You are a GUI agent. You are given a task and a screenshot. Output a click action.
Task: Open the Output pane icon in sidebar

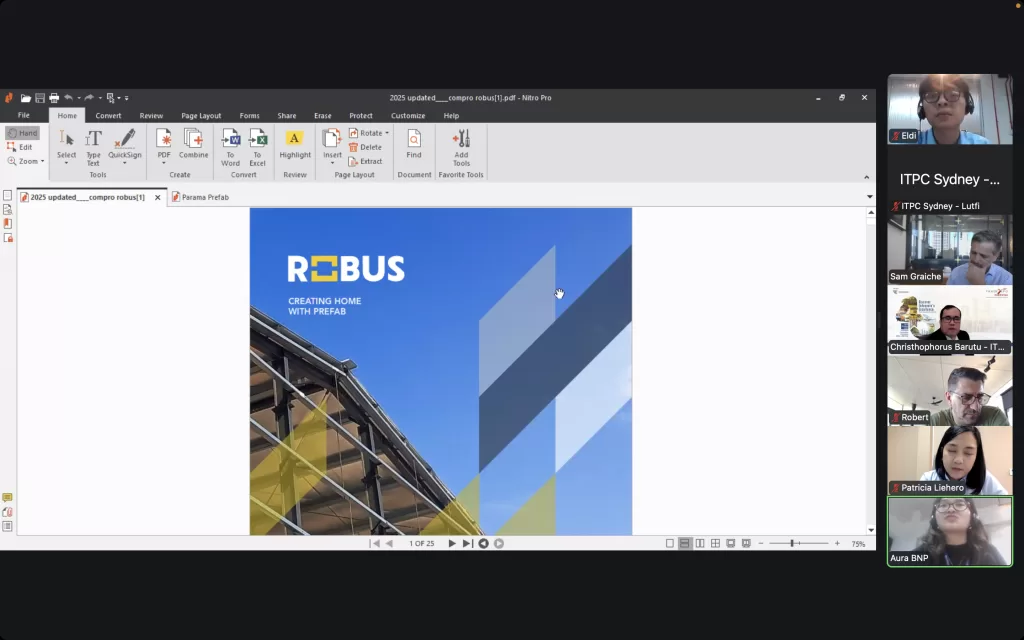coord(7,526)
